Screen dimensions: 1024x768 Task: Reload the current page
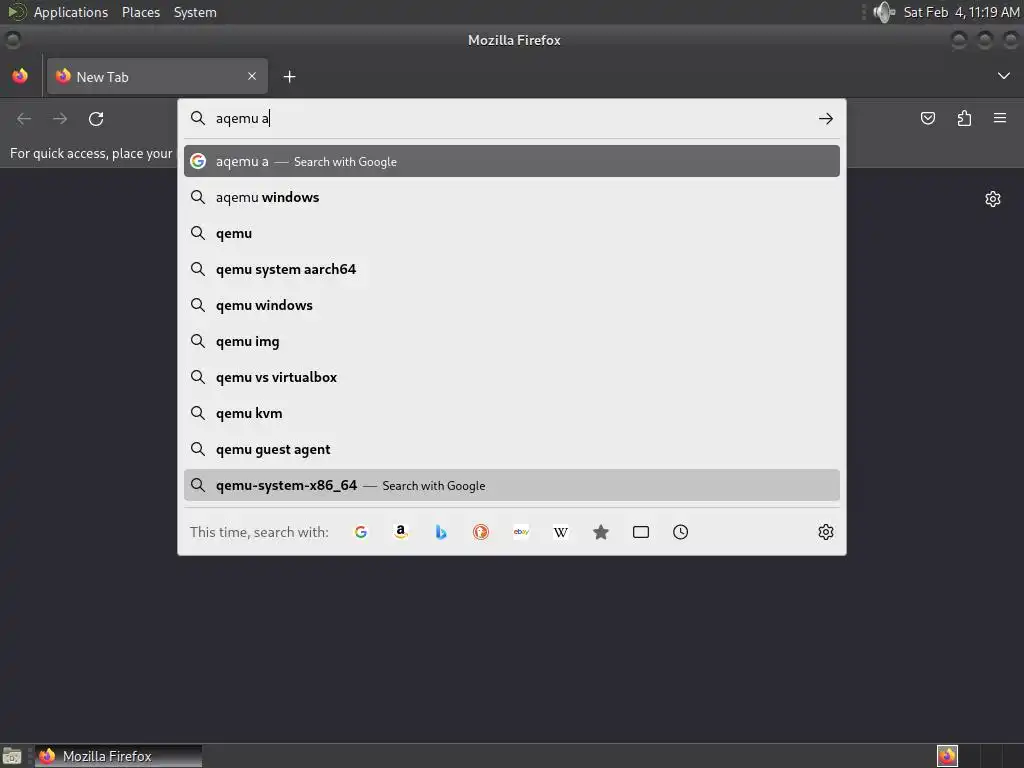pyautogui.click(x=96, y=119)
